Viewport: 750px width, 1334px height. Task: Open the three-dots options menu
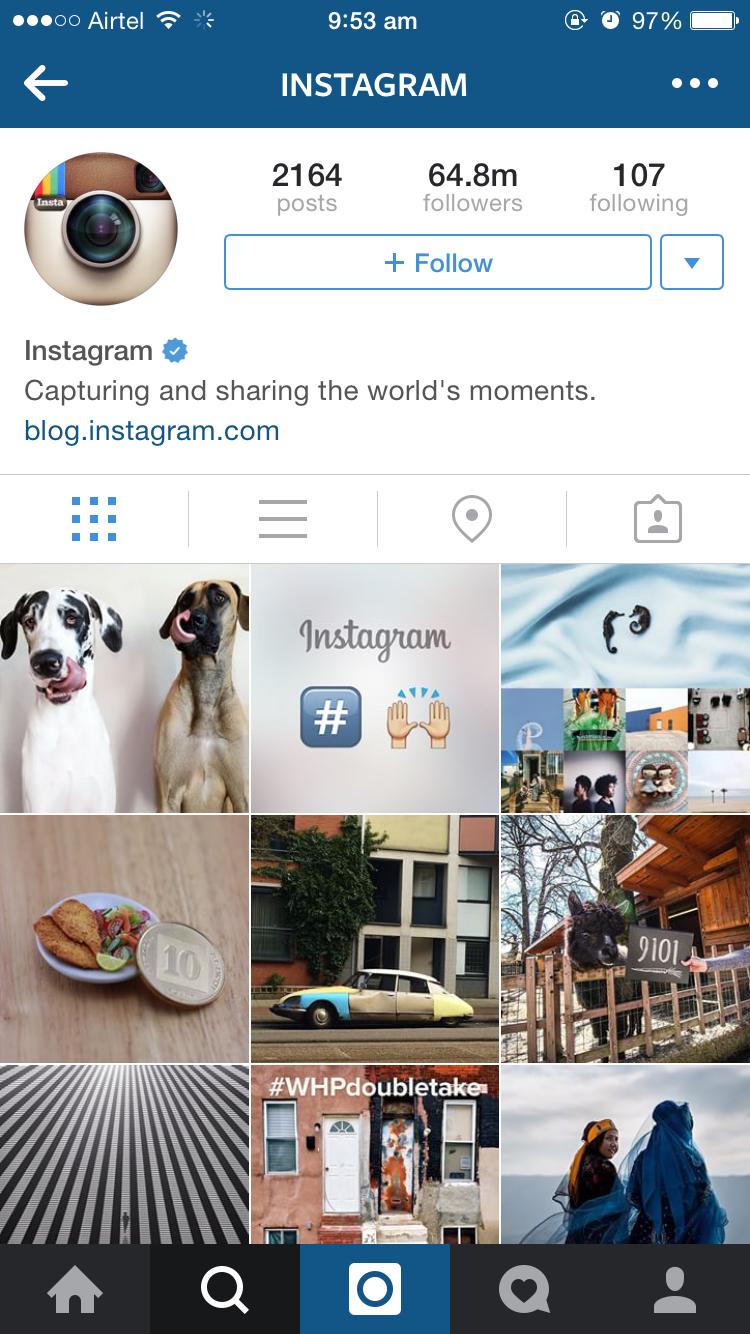[695, 84]
